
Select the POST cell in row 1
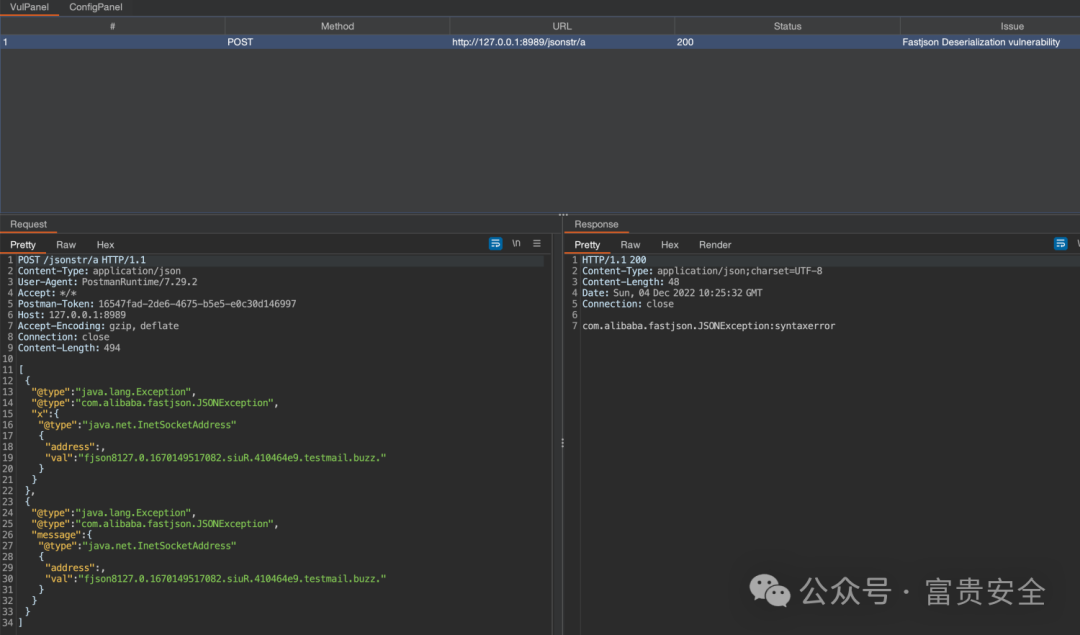point(338,42)
